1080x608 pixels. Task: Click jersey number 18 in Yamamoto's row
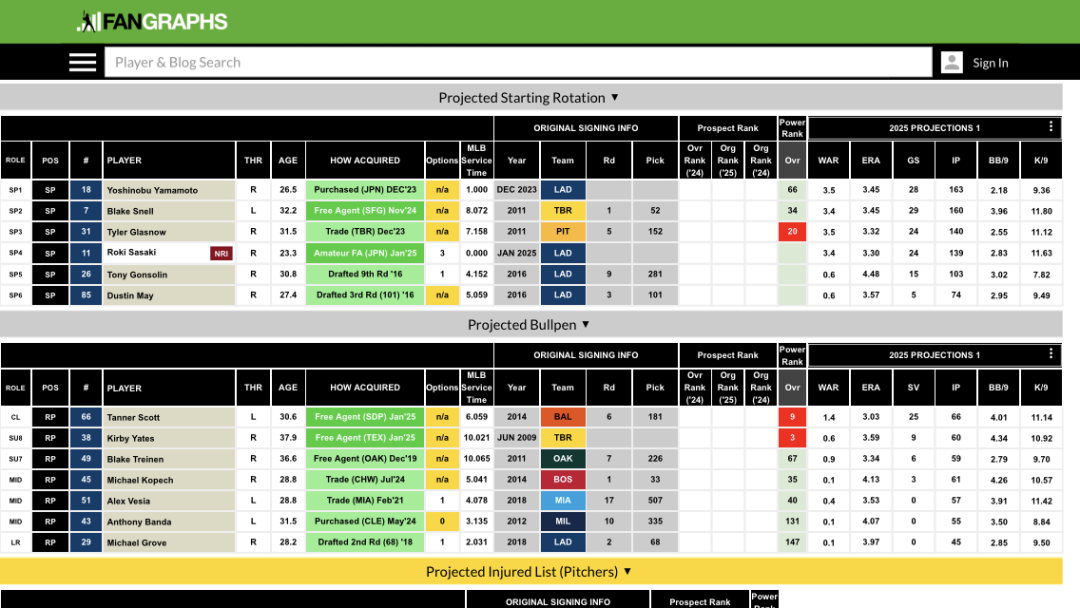click(x=85, y=189)
